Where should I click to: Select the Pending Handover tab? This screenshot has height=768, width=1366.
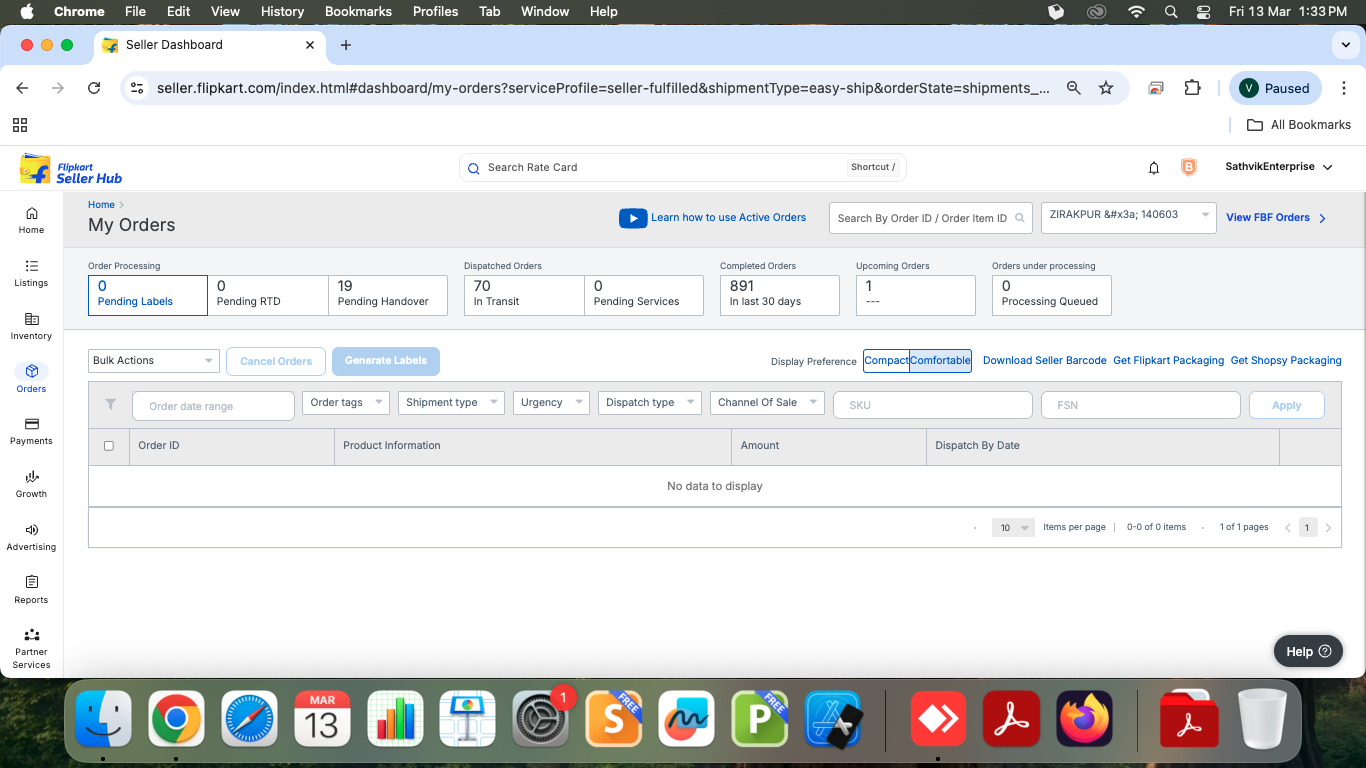click(387, 295)
